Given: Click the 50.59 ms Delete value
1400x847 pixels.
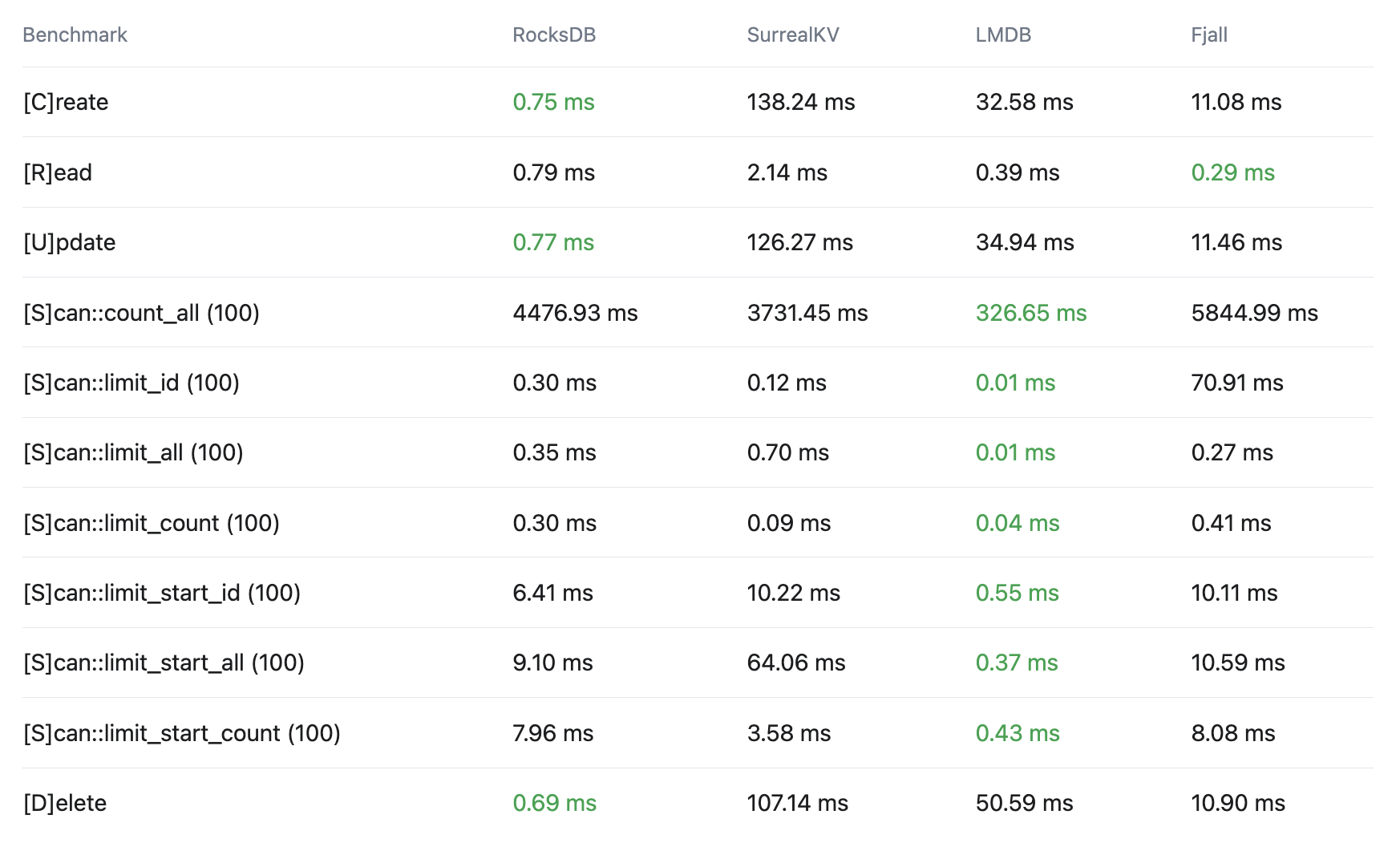Looking at the screenshot, I should [x=1025, y=803].
